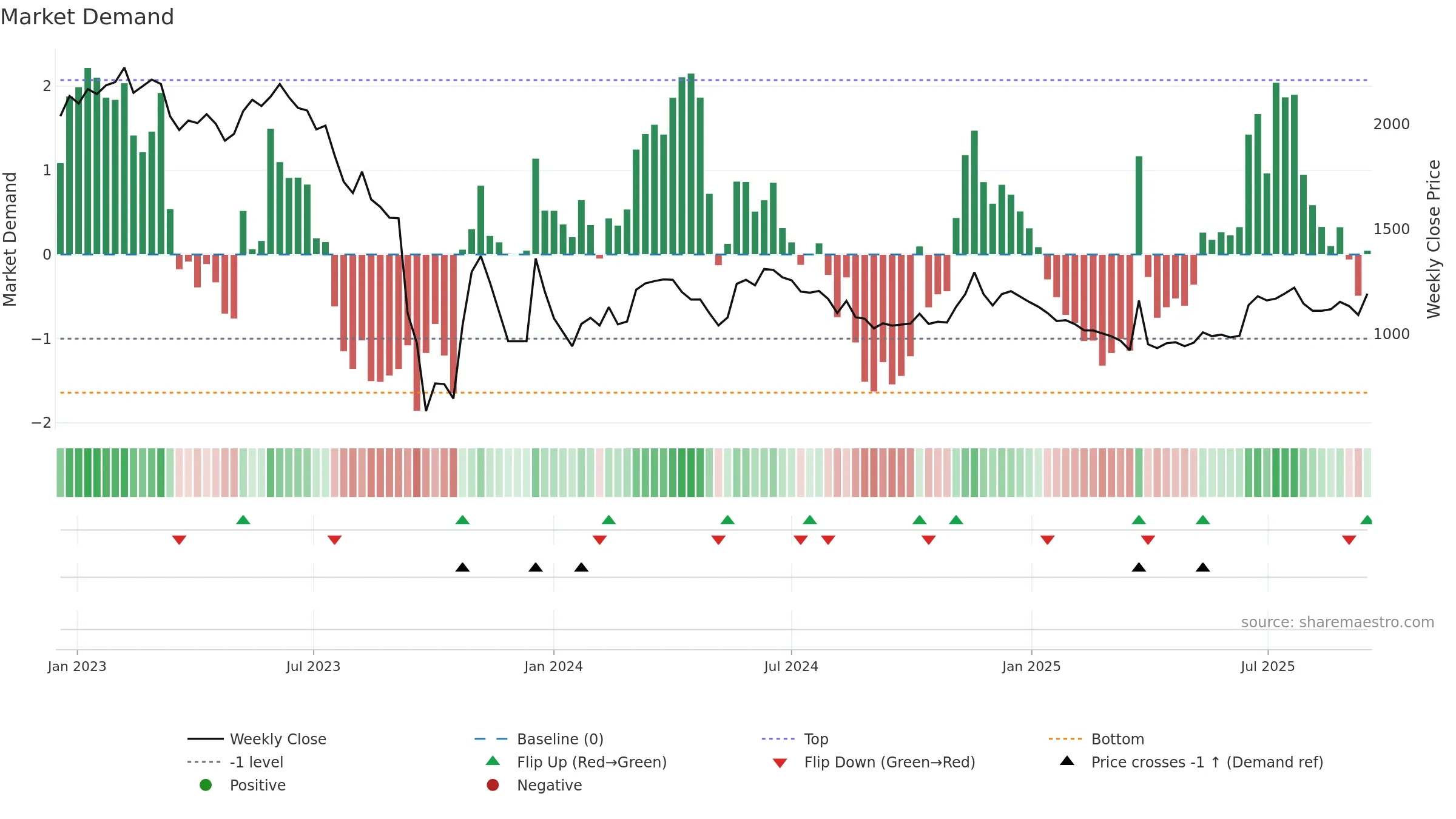
Task: Click the Weekly Close black line swatch
Action: pyautogui.click(x=206, y=739)
